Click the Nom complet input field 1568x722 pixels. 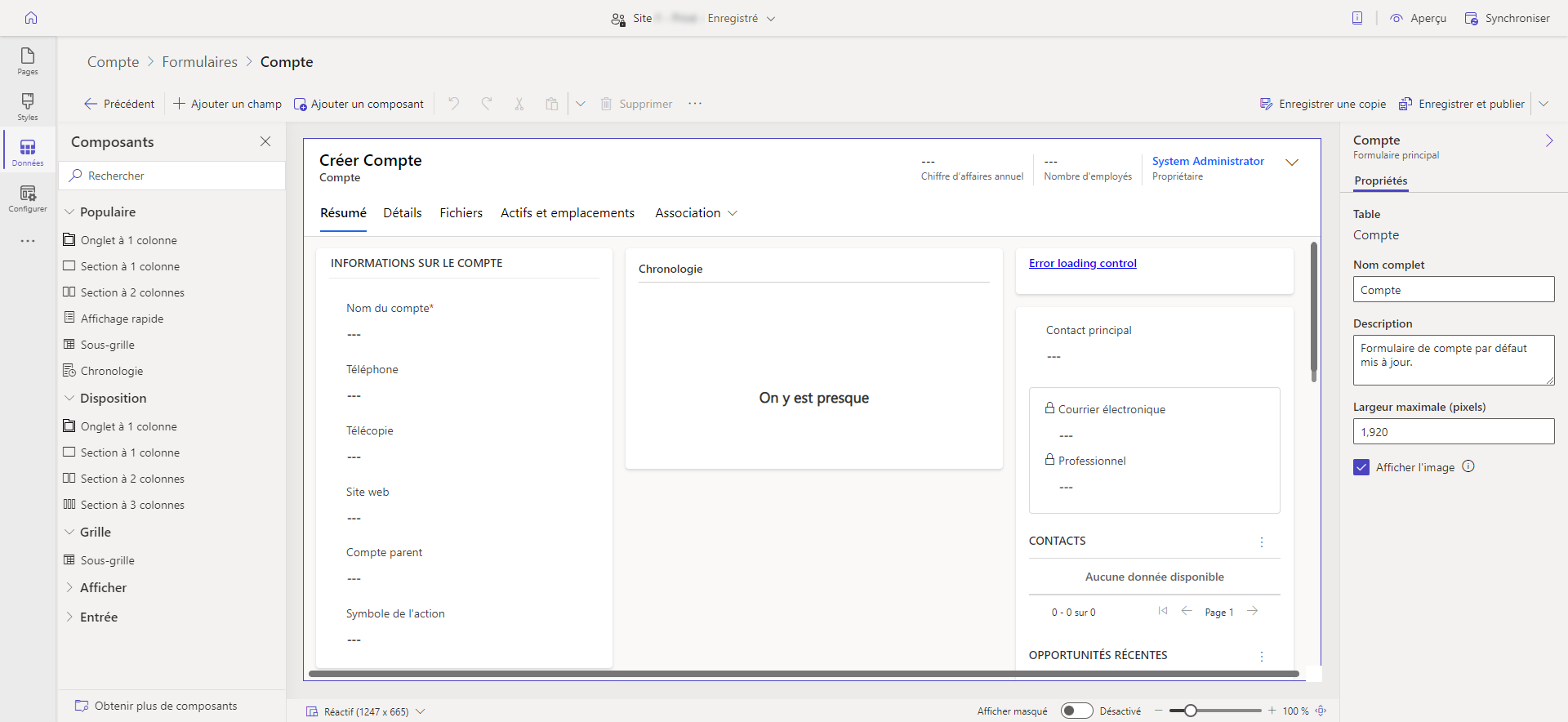click(x=1454, y=289)
